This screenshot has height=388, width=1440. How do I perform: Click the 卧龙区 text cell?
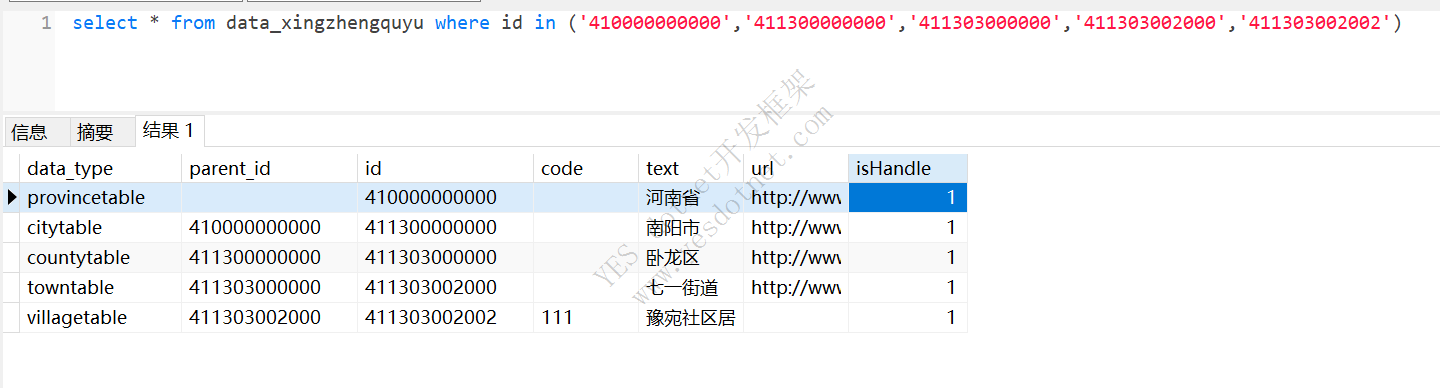[x=690, y=258]
